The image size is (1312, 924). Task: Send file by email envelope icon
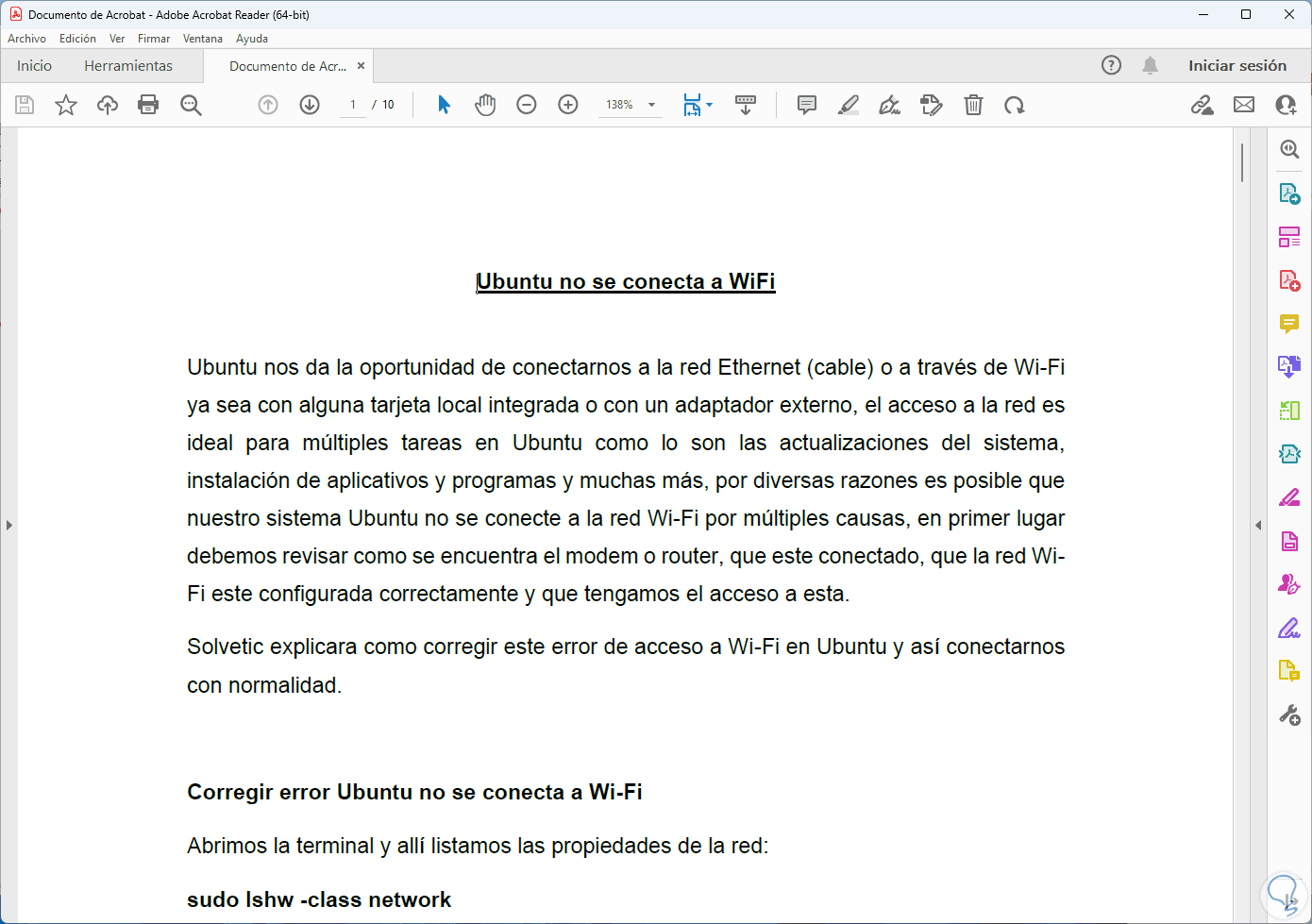(x=1244, y=105)
